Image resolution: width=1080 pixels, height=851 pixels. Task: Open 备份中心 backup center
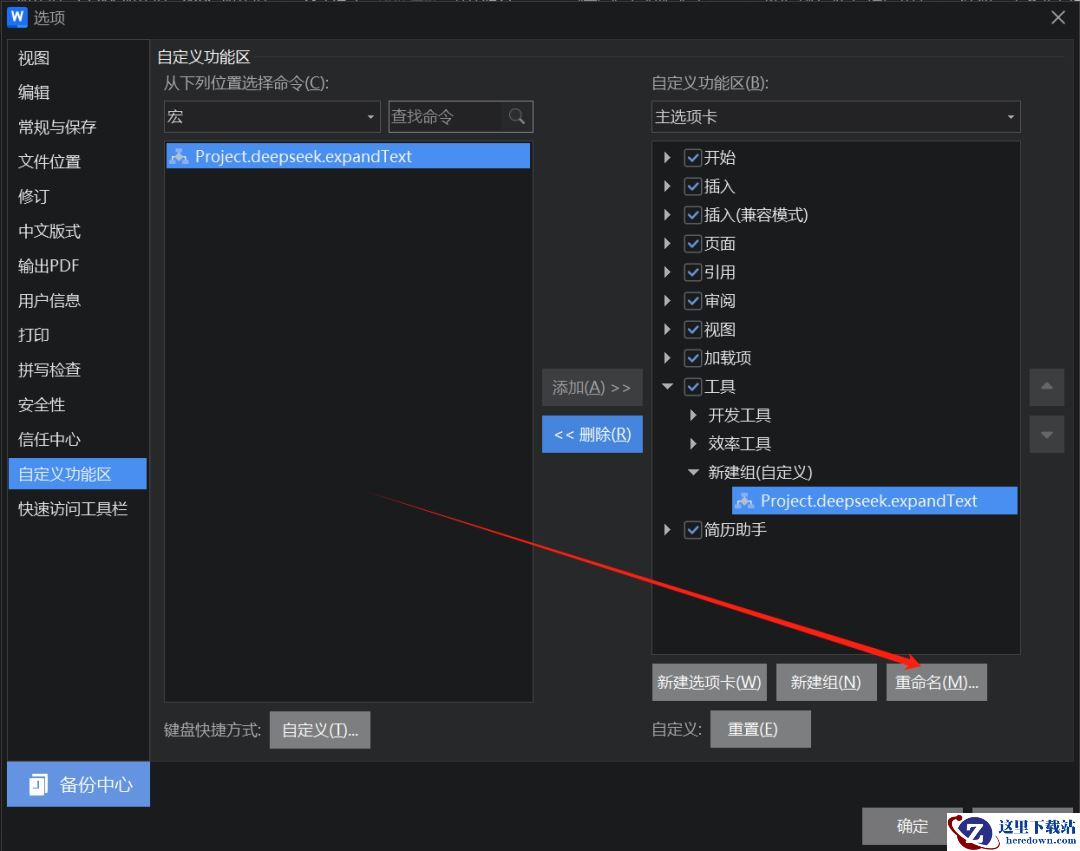[78, 784]
